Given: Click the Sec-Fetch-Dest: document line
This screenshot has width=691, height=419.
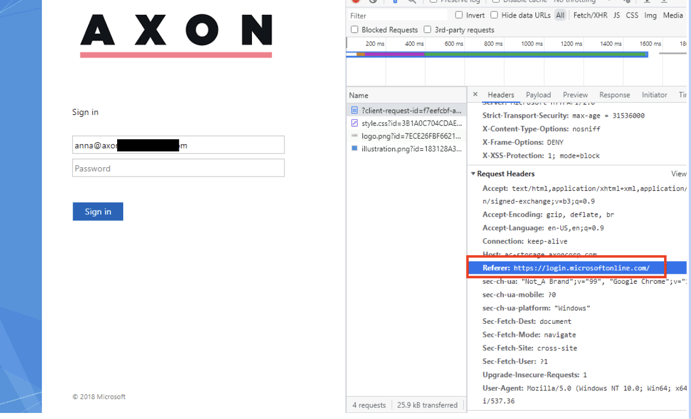Looking at the screenshot, I should [x=527, y=321].
